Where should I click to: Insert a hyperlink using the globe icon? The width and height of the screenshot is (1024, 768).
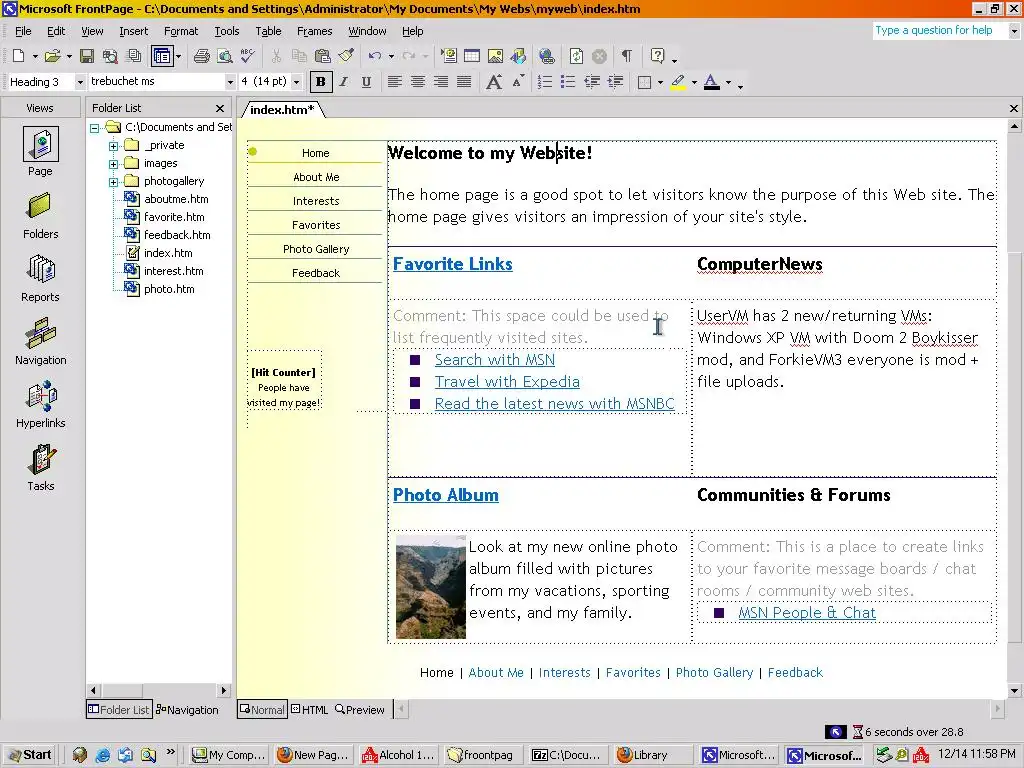[x=547, y=56]
